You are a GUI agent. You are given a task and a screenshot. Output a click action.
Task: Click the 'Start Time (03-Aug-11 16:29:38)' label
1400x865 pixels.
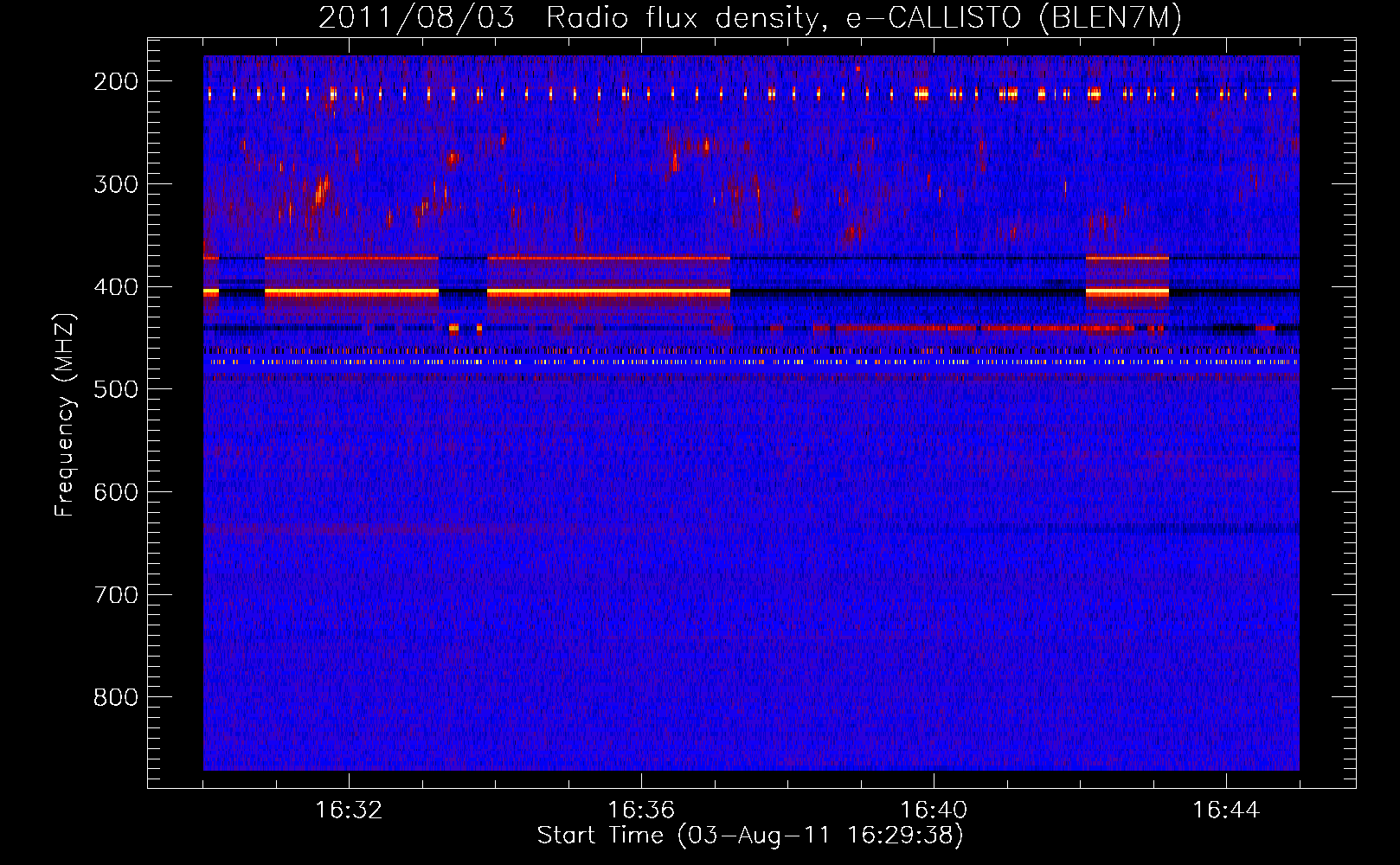pyautogui.click(x=750, y=836)
